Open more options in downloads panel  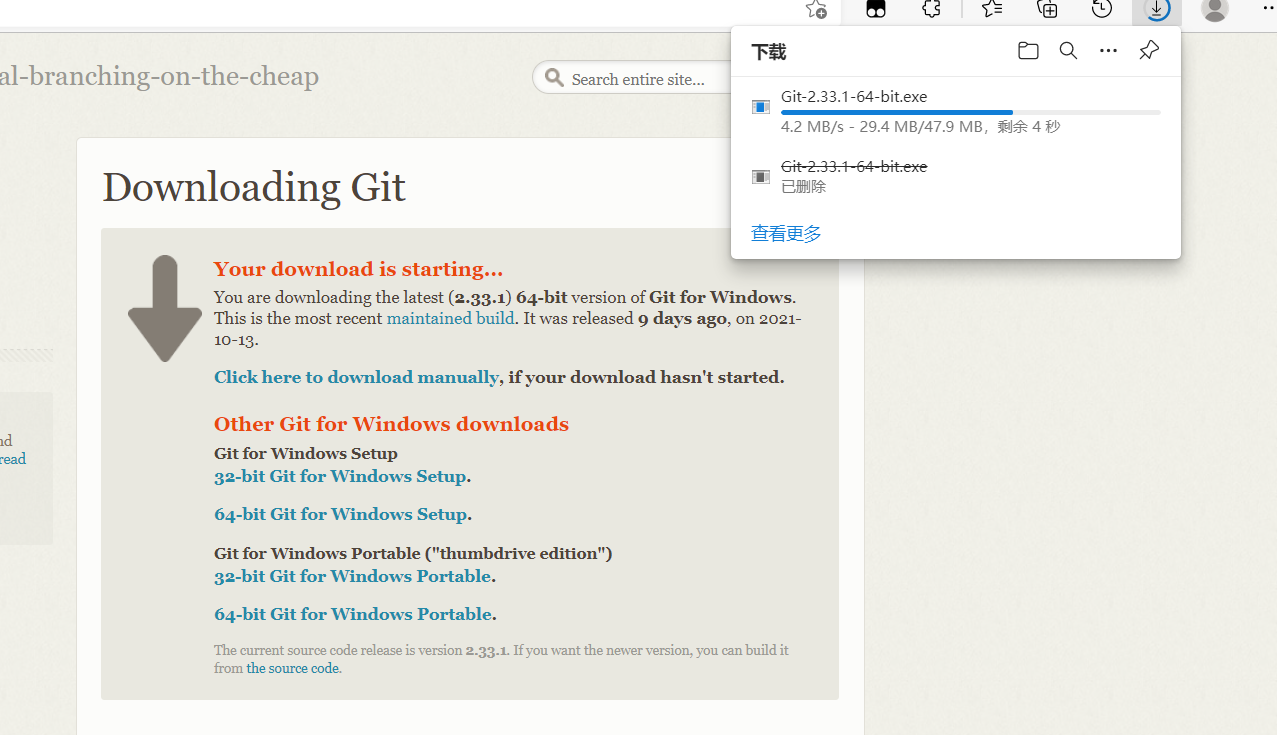(x=1108, y=51)
